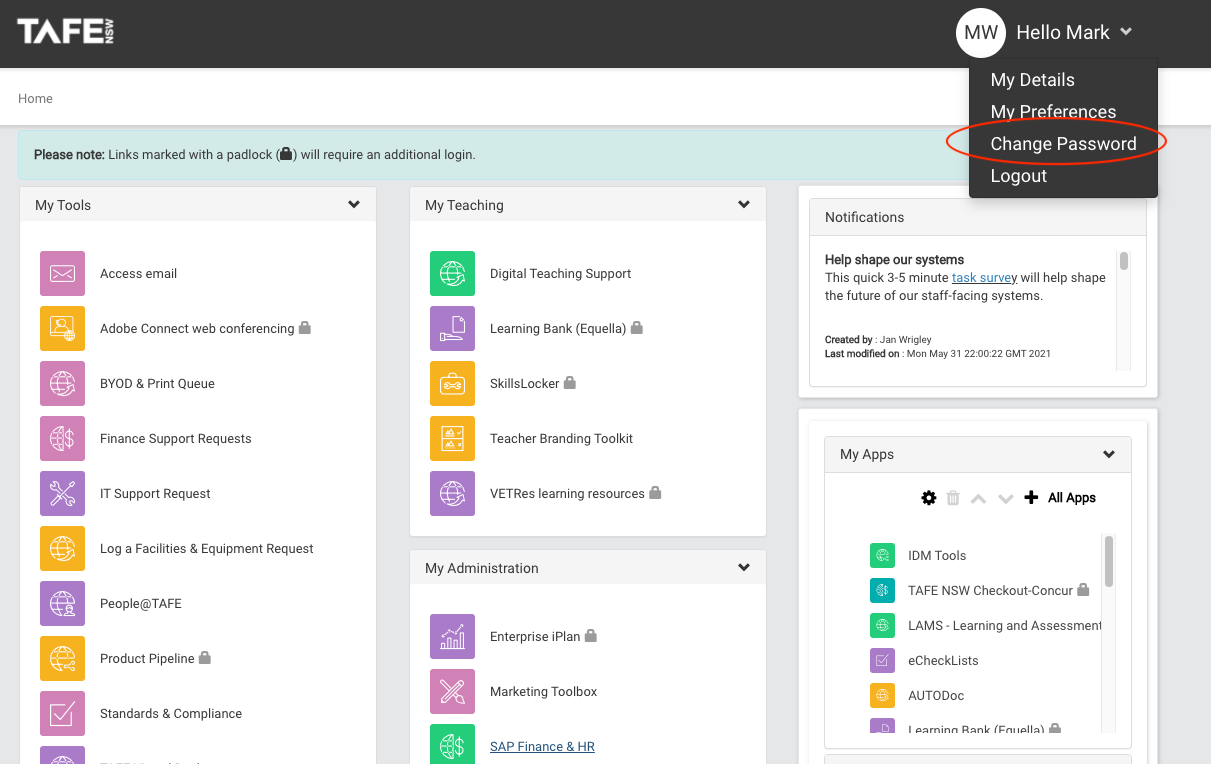Click the Digital Teaching Support globe icon

pyautogui.click(x=452, y=273)
